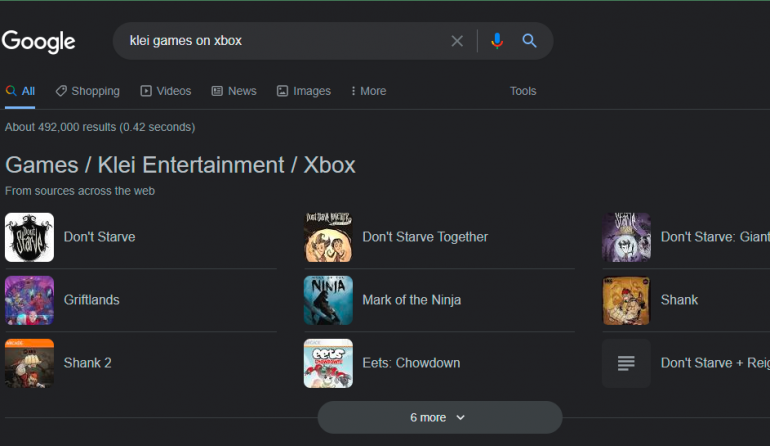The image size is (770, 446).
Task: Click the Shopping tag icon
Action: click(61, 90)
